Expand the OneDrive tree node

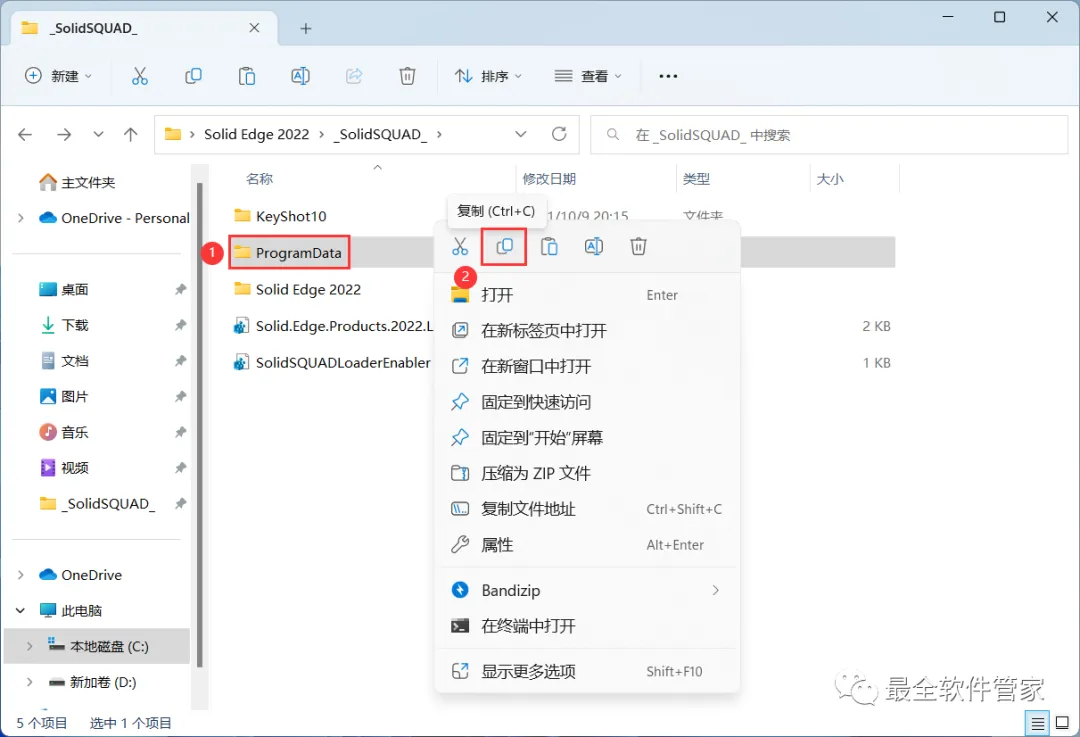(x=21, y=575)
